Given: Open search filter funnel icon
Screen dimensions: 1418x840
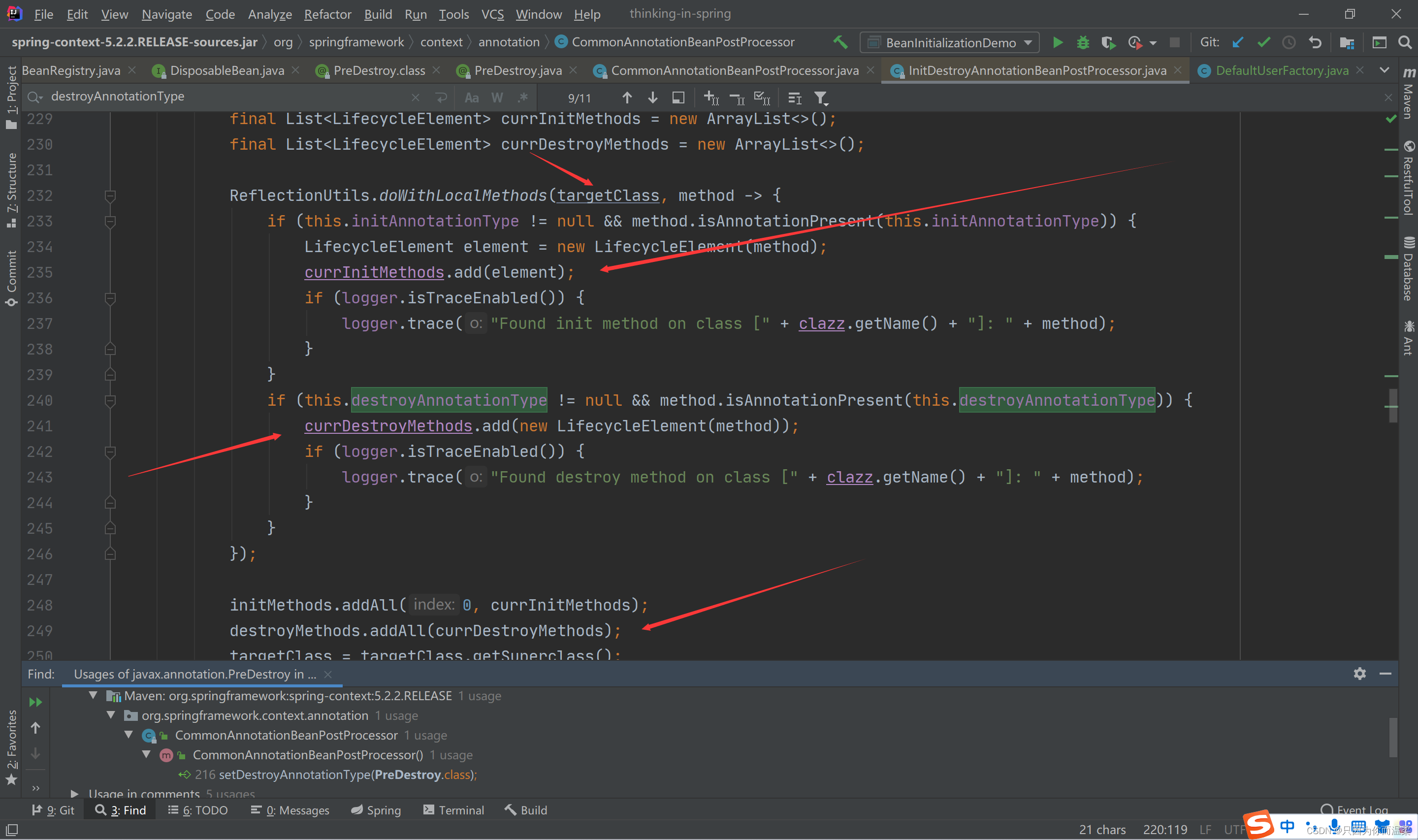Looking at the screenshot, I should [820, 98].
